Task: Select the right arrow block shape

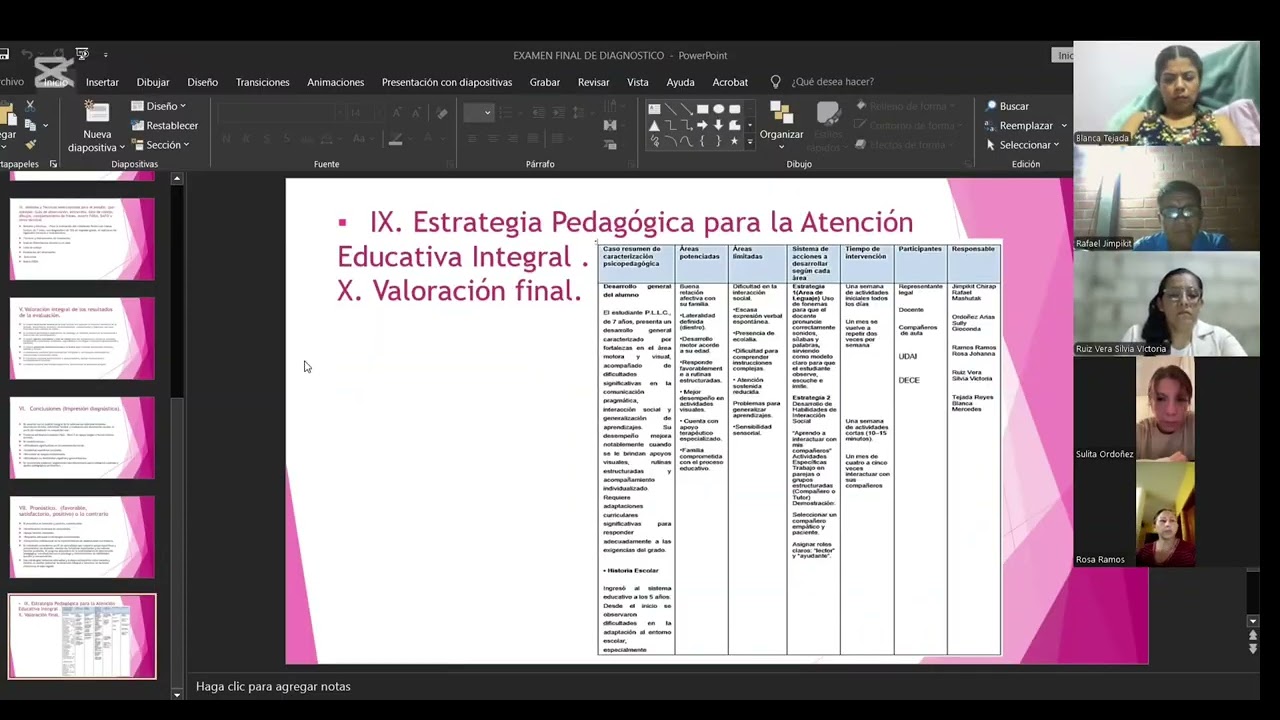Action: 702,125
